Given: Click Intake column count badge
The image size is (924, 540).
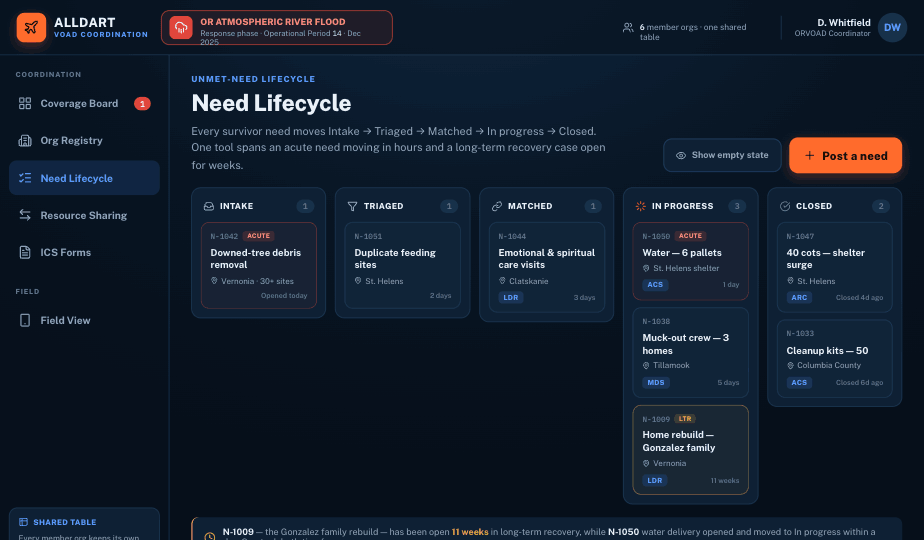Looking at the screenshot, I should [305, 206].
